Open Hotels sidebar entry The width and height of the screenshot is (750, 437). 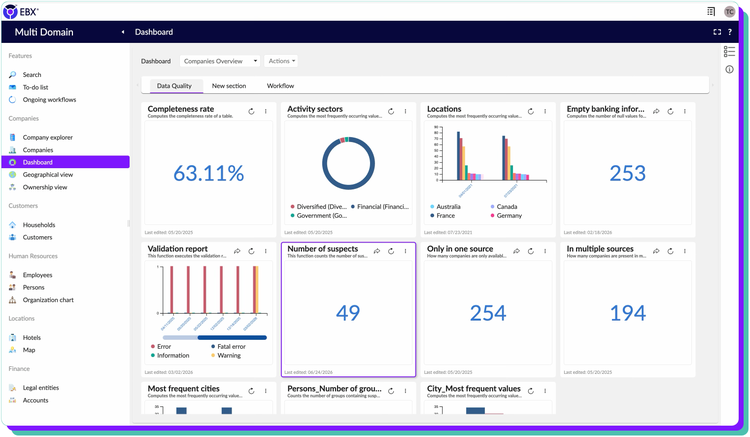coord(32,338)
